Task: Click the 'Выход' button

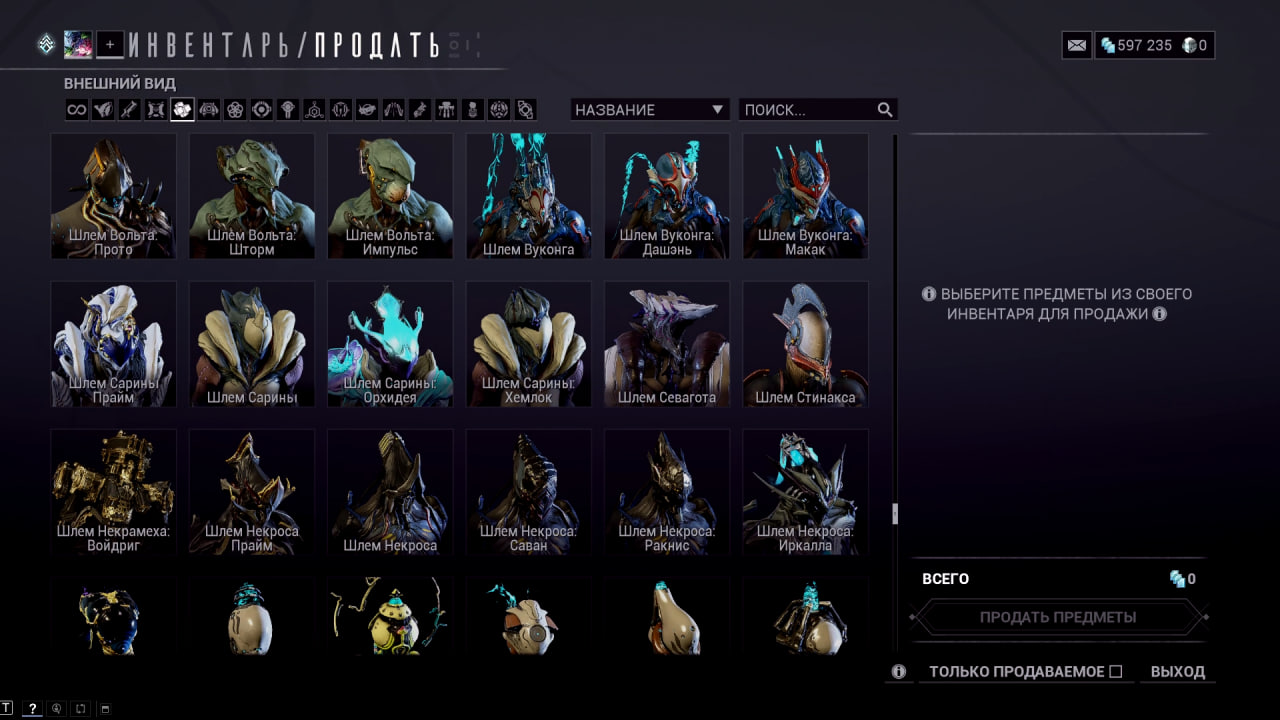Action: click(1178, 672)
